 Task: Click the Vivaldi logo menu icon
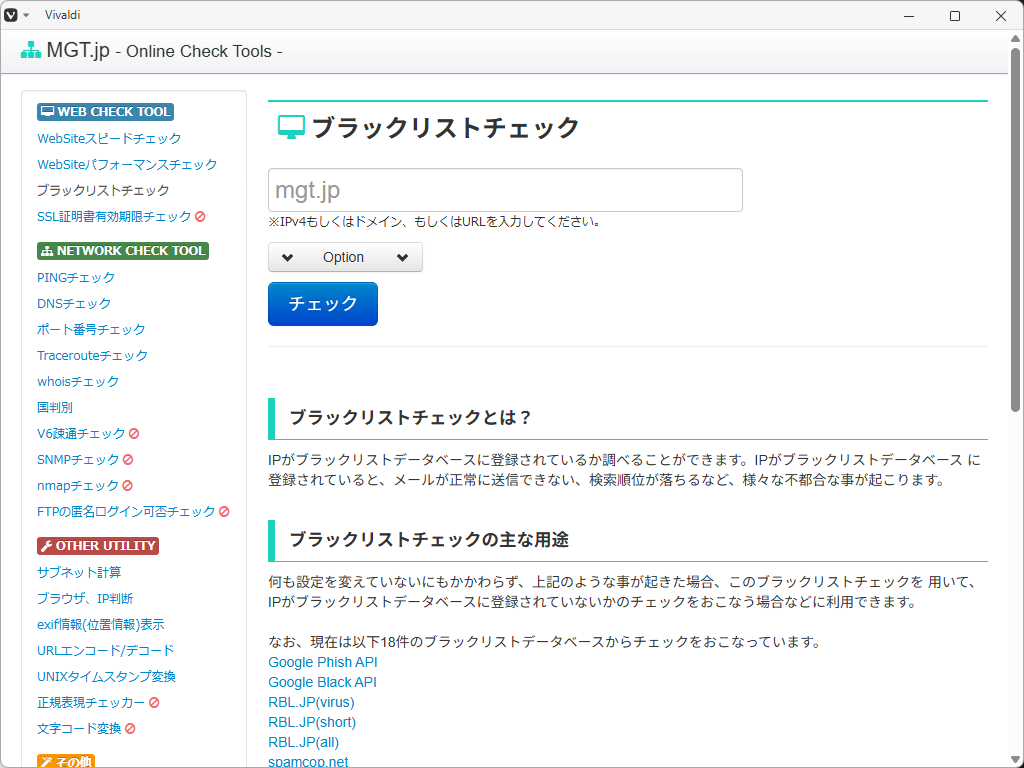10,15
